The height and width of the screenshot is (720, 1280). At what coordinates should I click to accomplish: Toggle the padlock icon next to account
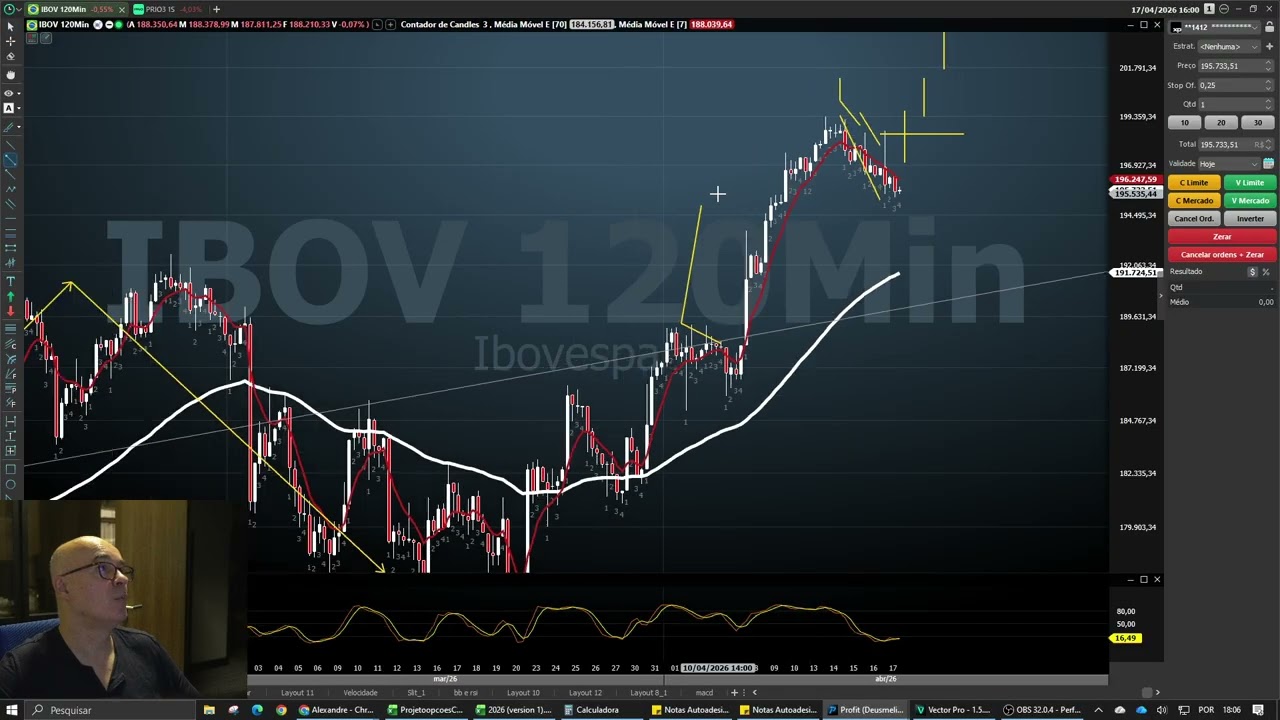[x=1269, y=28]
